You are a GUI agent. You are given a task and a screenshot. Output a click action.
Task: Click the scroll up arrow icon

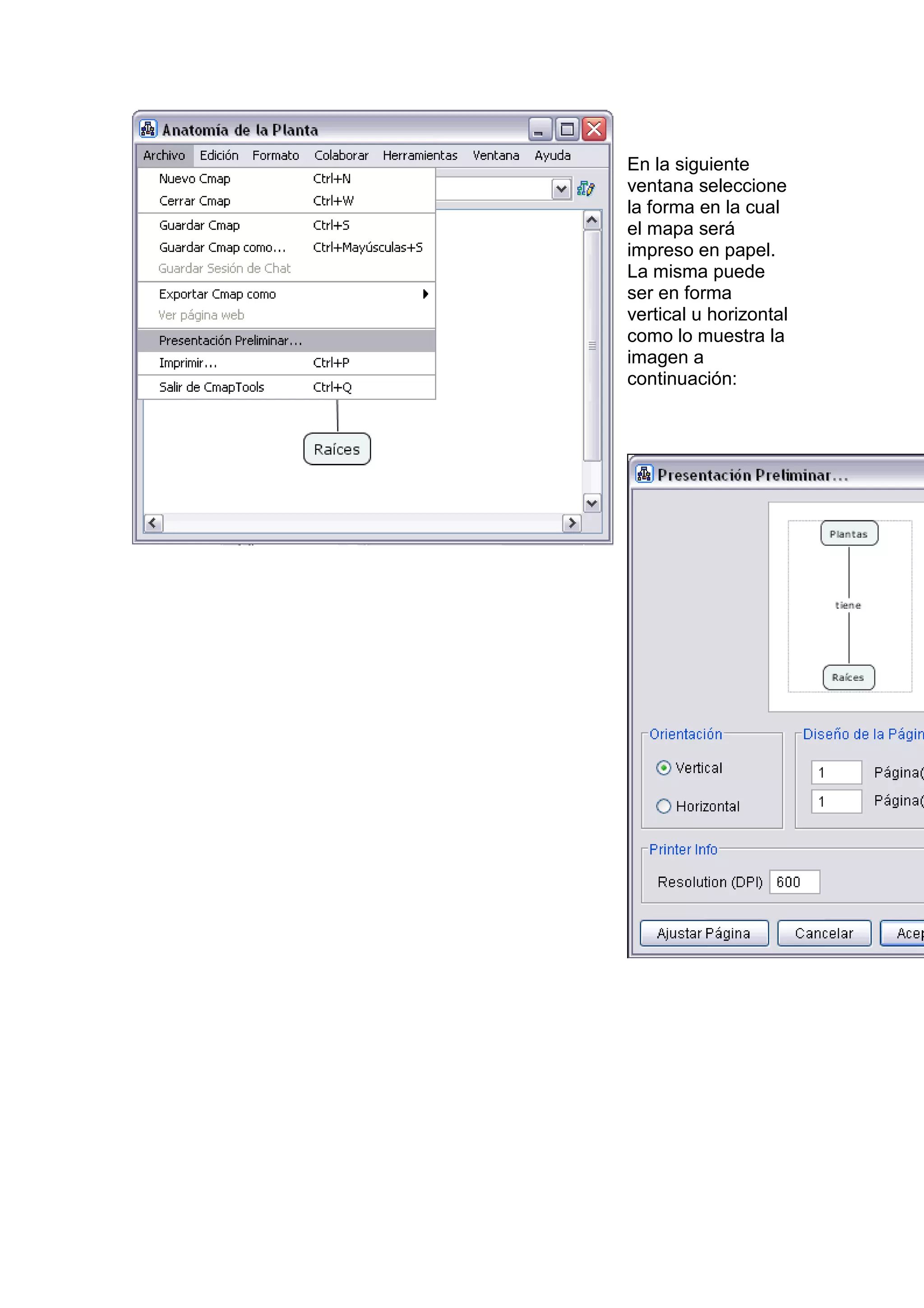pos(592,220)
